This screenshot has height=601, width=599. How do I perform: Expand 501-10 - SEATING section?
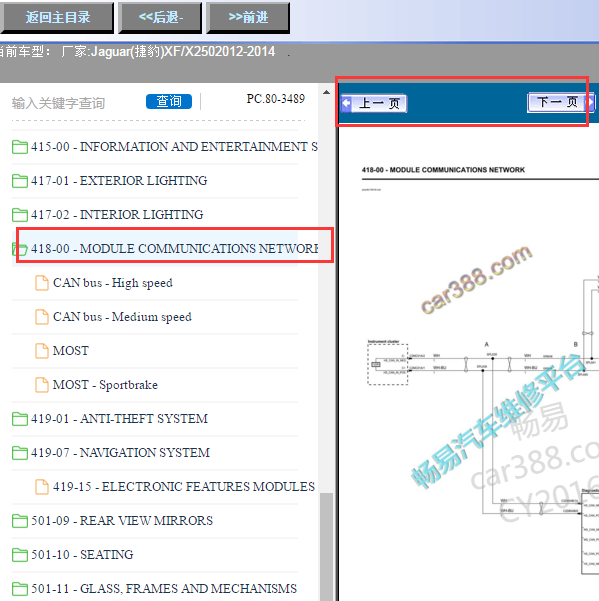coord(82,555)
